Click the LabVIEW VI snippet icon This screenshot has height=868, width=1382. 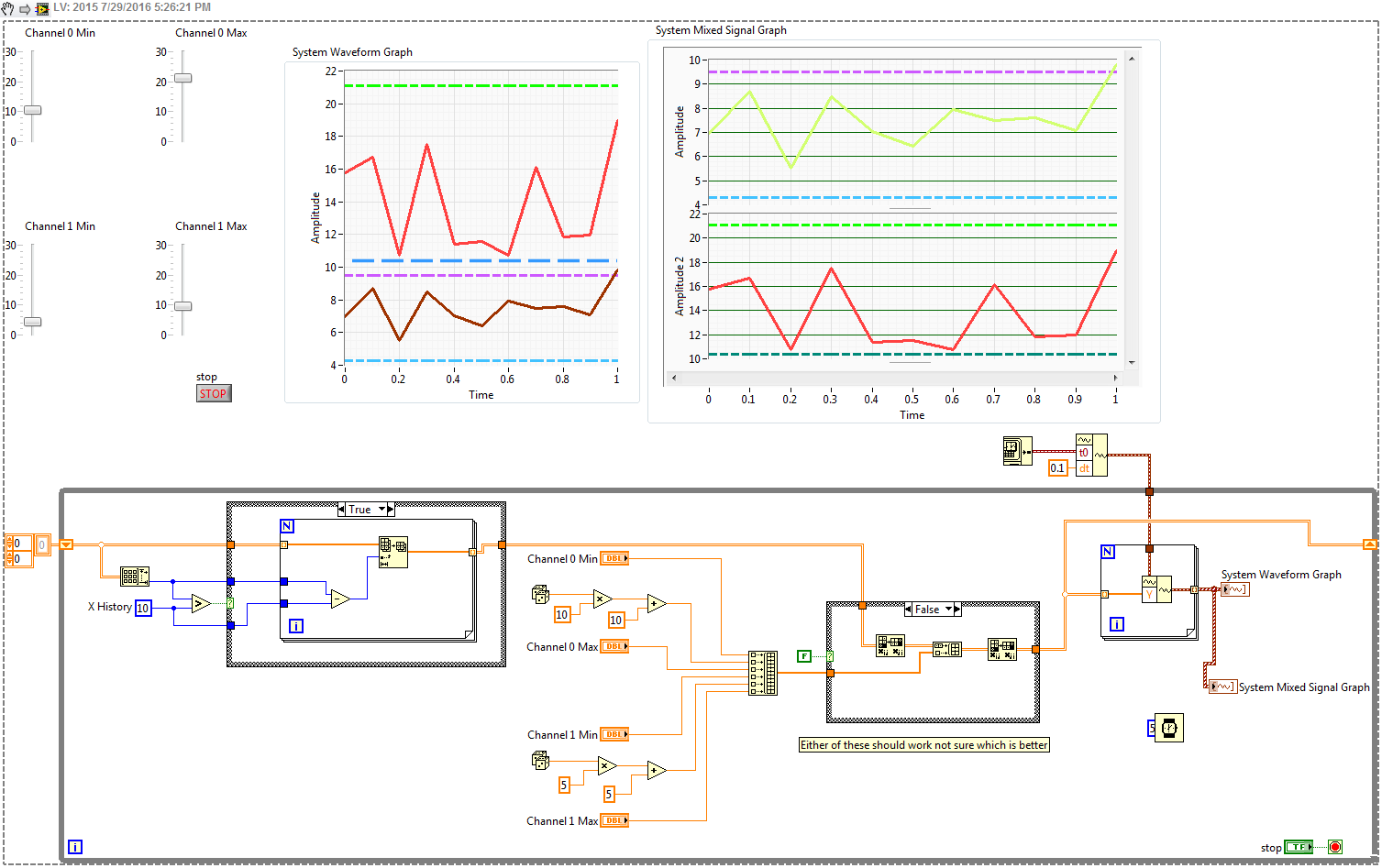pos(42,8)
